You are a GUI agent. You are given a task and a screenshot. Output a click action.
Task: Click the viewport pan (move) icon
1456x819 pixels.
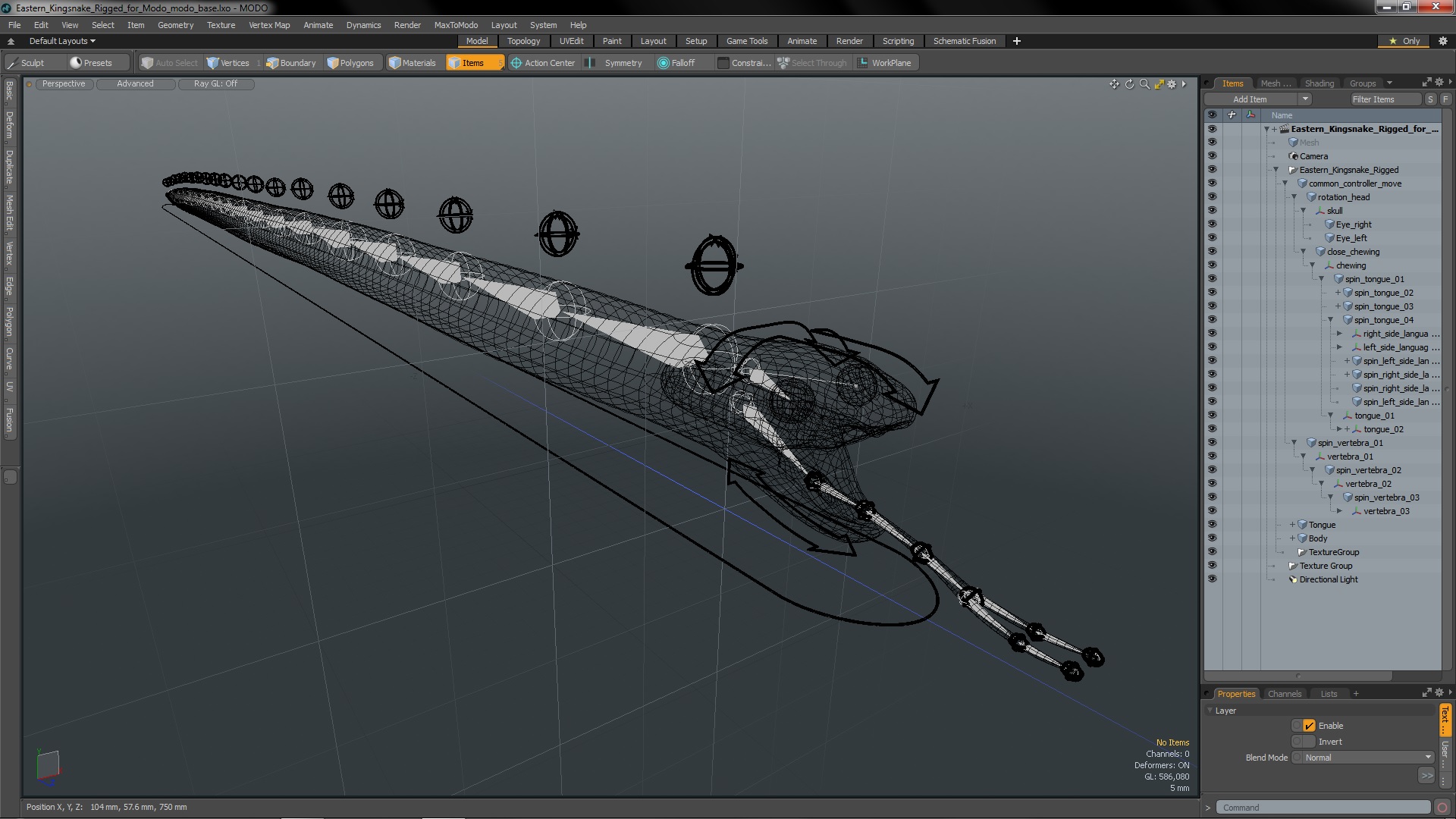pos(1114,84)
